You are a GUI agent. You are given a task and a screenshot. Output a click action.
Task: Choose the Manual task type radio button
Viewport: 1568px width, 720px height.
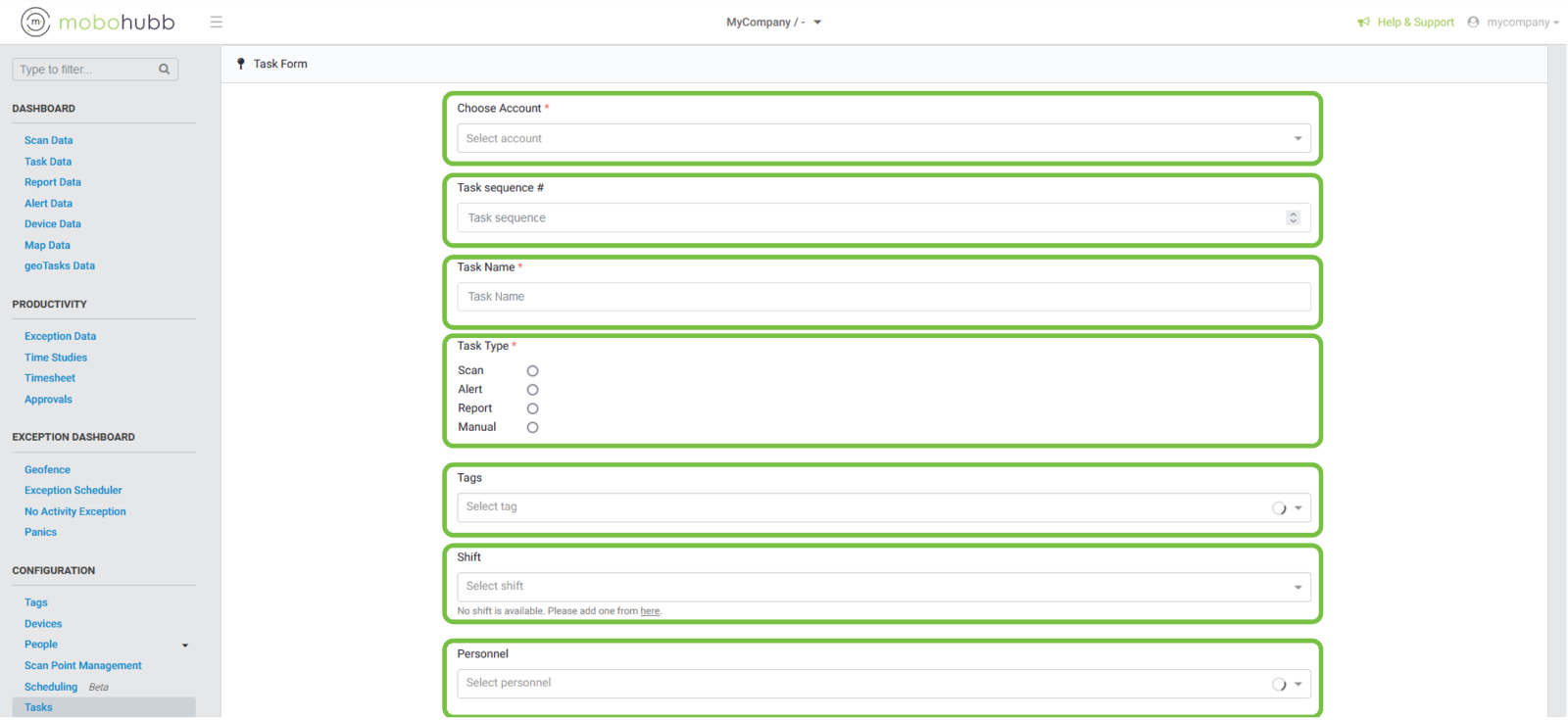coord(532,427)
